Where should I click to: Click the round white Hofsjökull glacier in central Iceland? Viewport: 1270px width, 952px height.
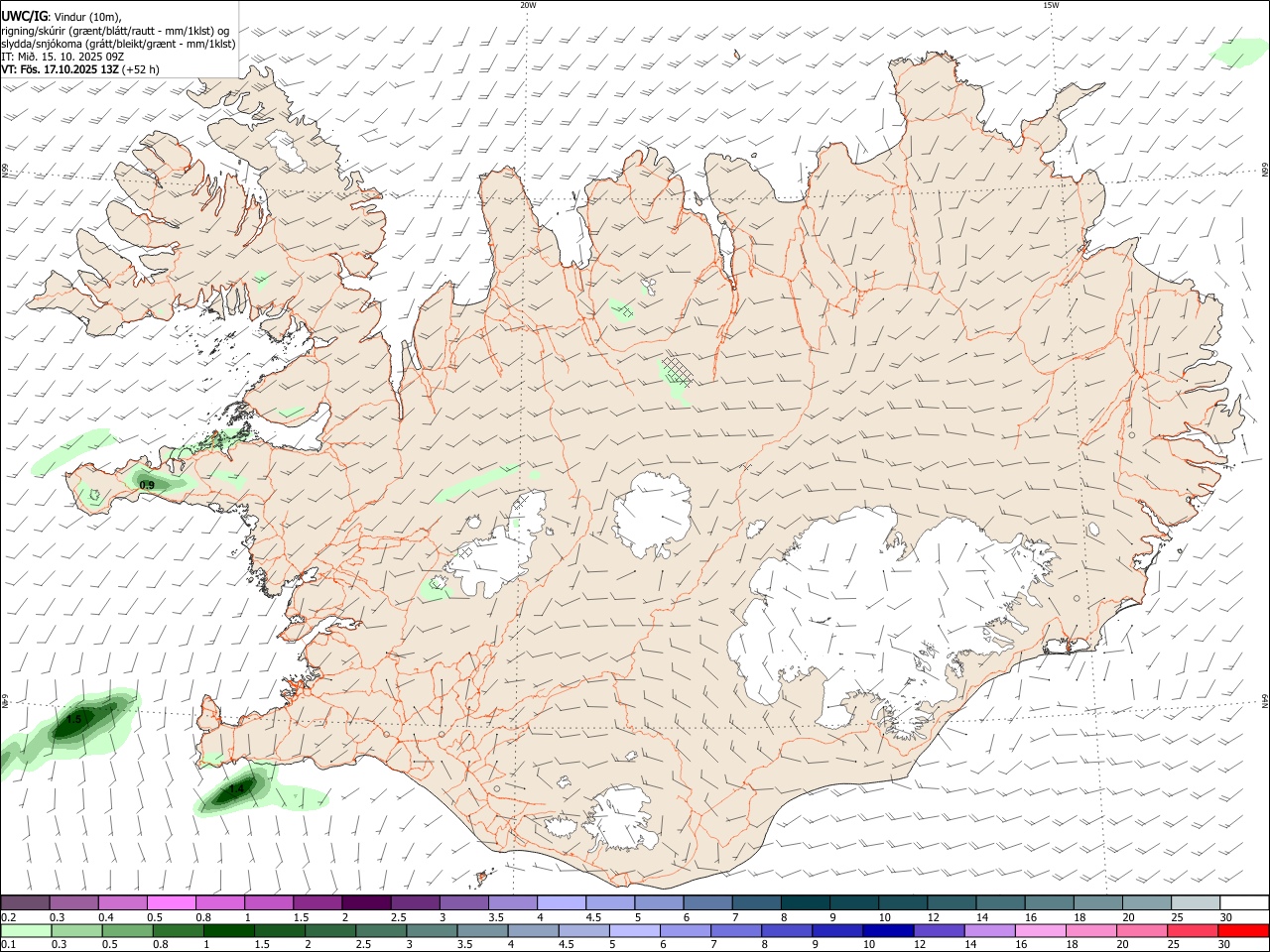tap(652, 516)
